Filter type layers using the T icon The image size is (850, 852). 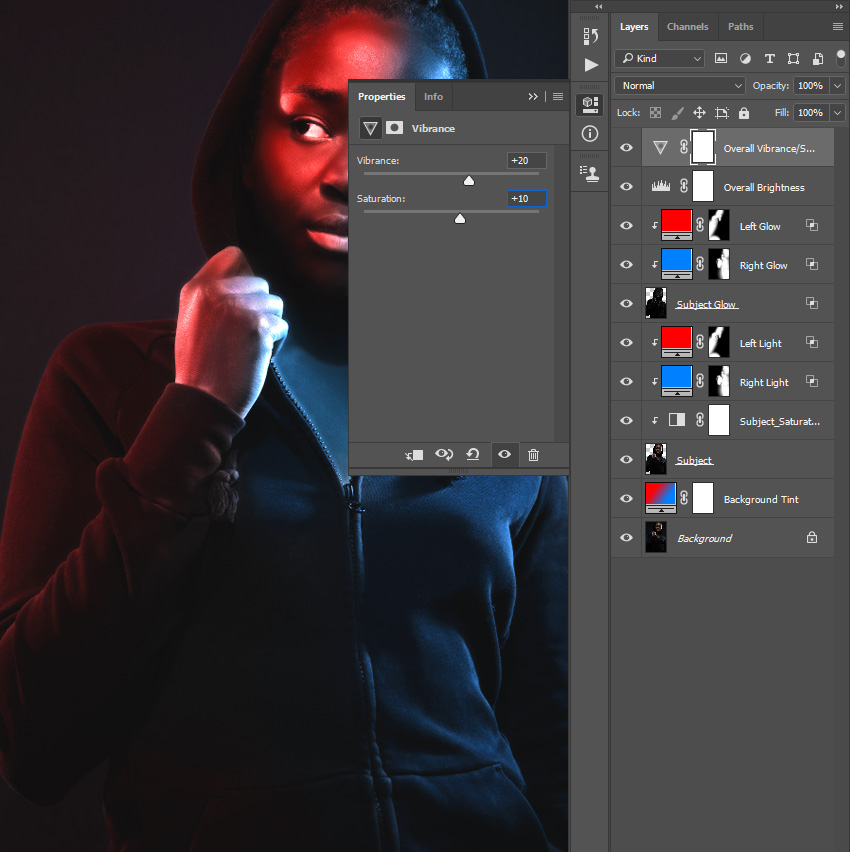769,58
